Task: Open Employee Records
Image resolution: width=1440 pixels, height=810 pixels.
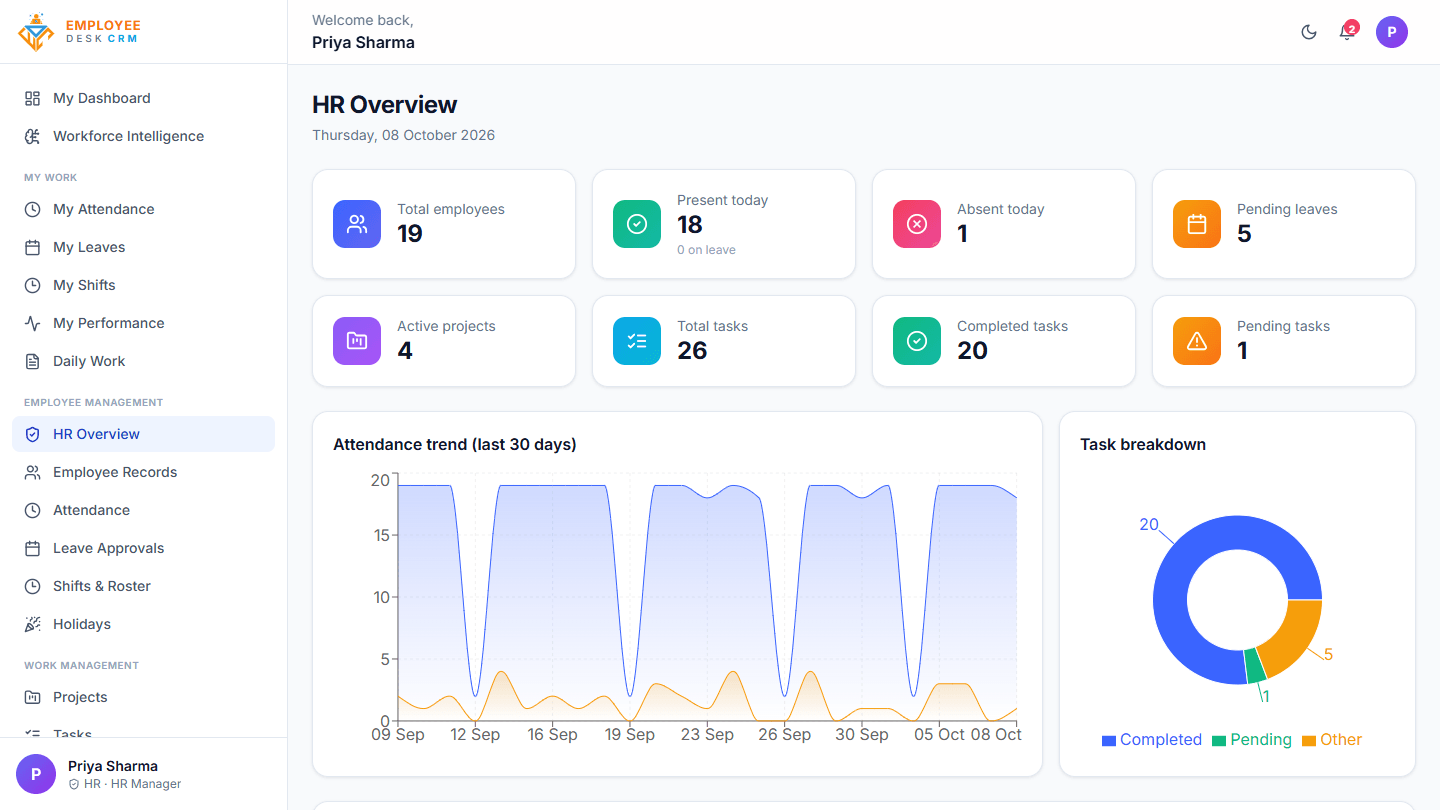Action: tap(143, 472)
